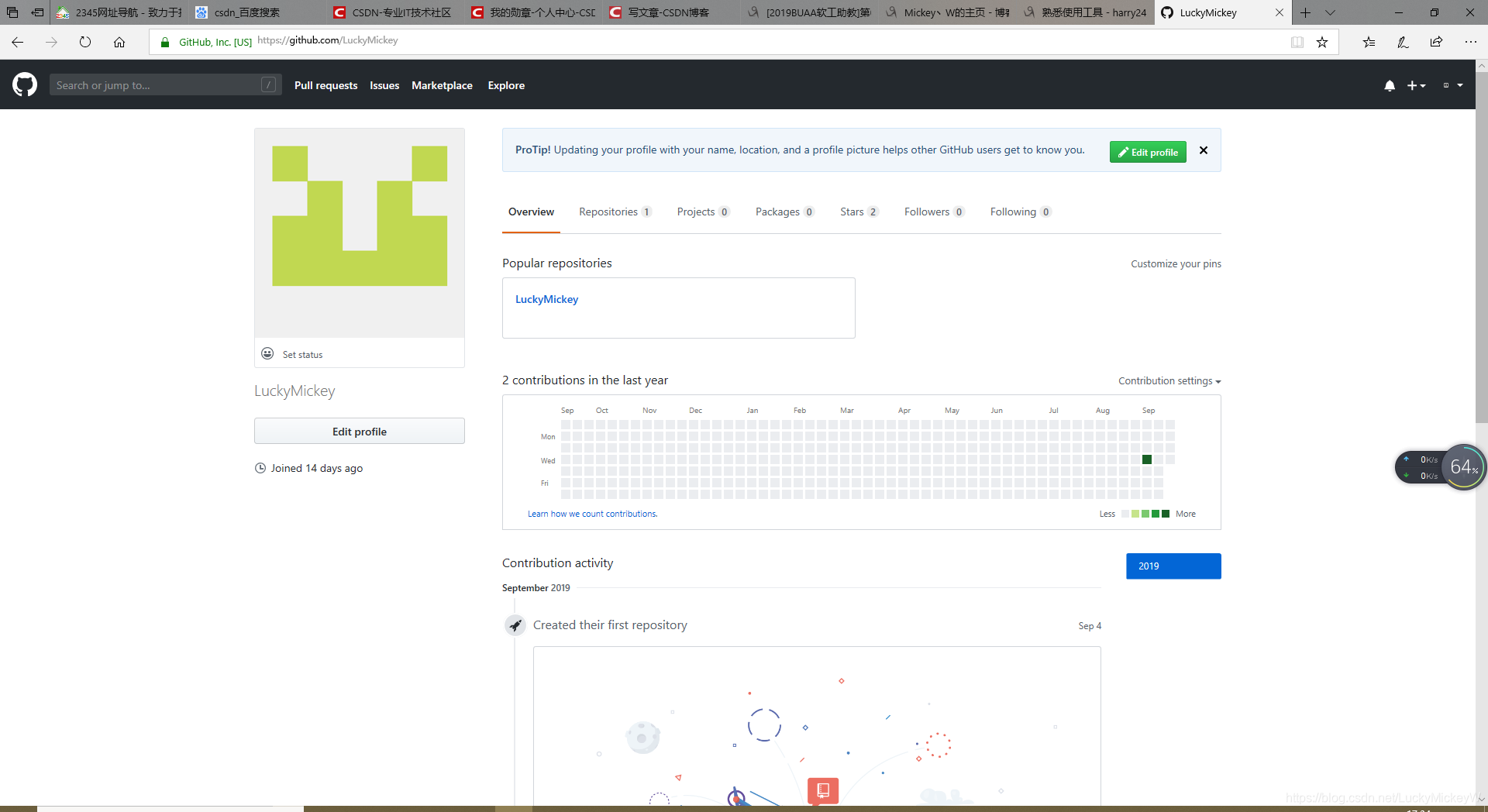Open the user avatar menu in header
This screenshot has height=812, width=1488.
click(x=1452, y=85)
